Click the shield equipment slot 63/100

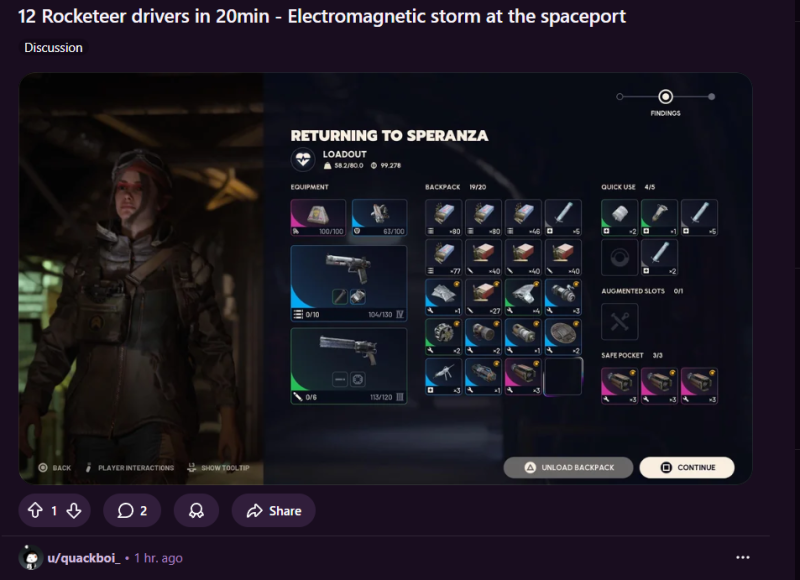coord(380,218)
